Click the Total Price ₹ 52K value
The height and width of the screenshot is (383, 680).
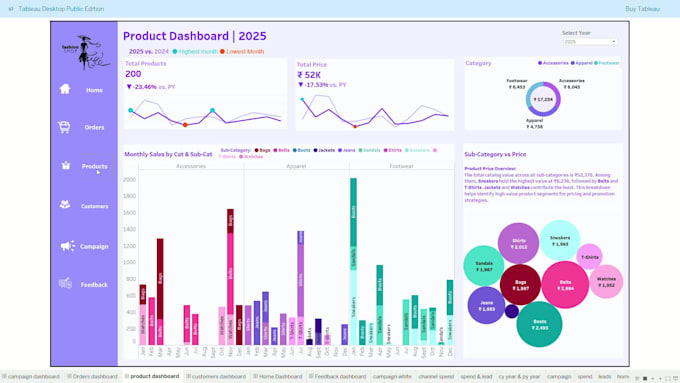[x=309, y=75]
